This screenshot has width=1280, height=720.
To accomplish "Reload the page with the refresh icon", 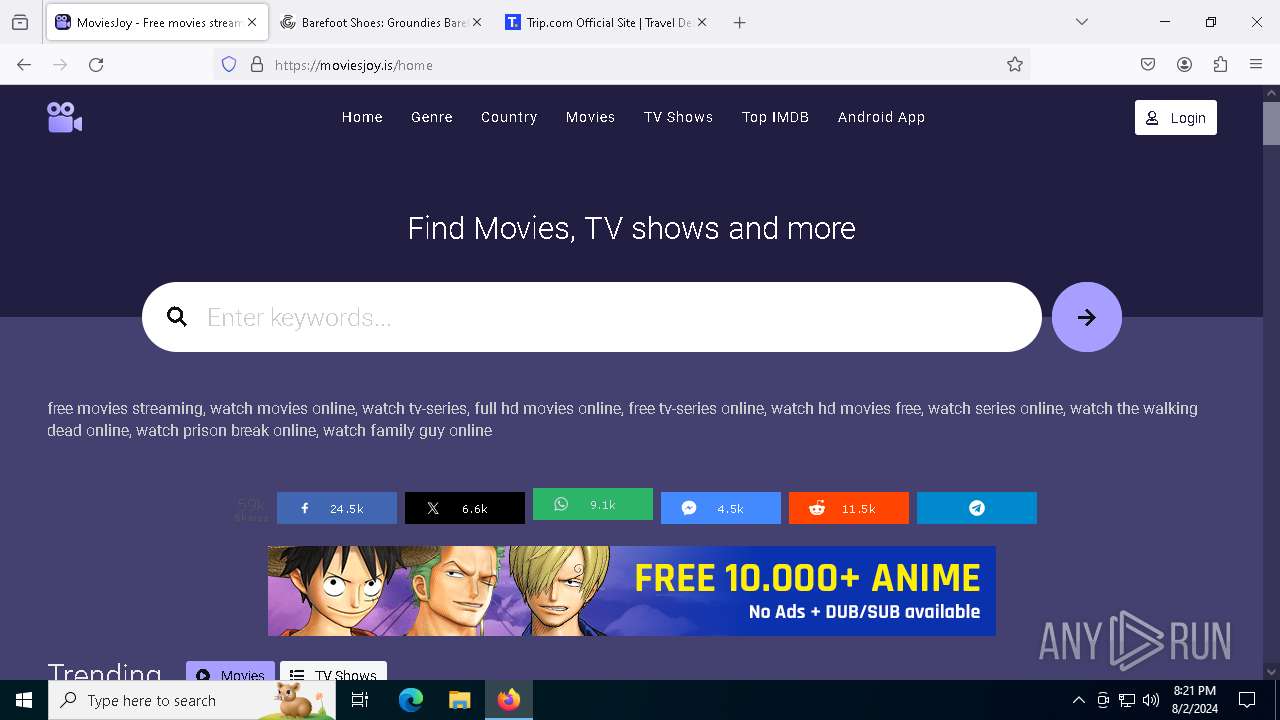I will pyautogui.click(x=96, y=65).
